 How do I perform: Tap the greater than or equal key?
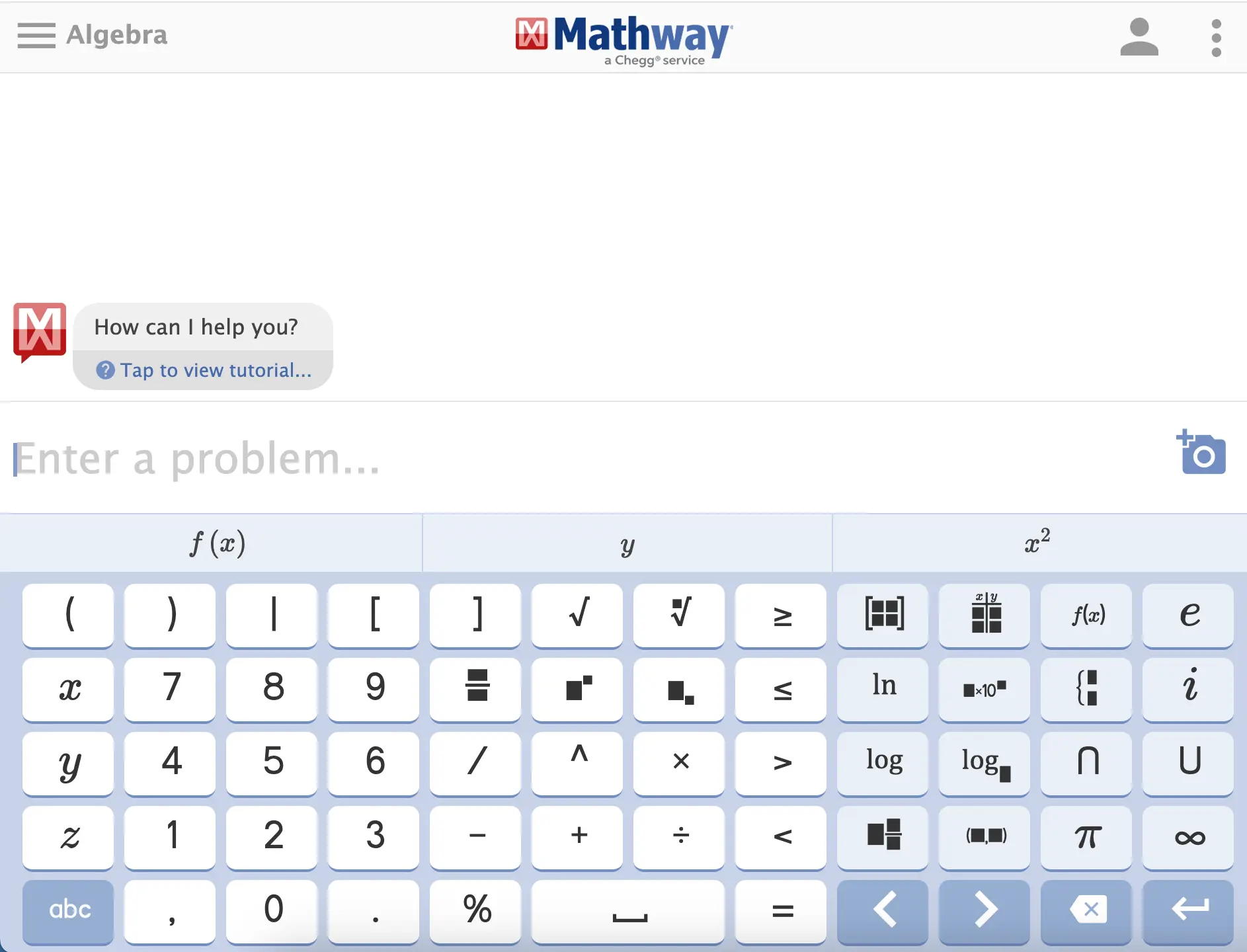pos(781,615)
